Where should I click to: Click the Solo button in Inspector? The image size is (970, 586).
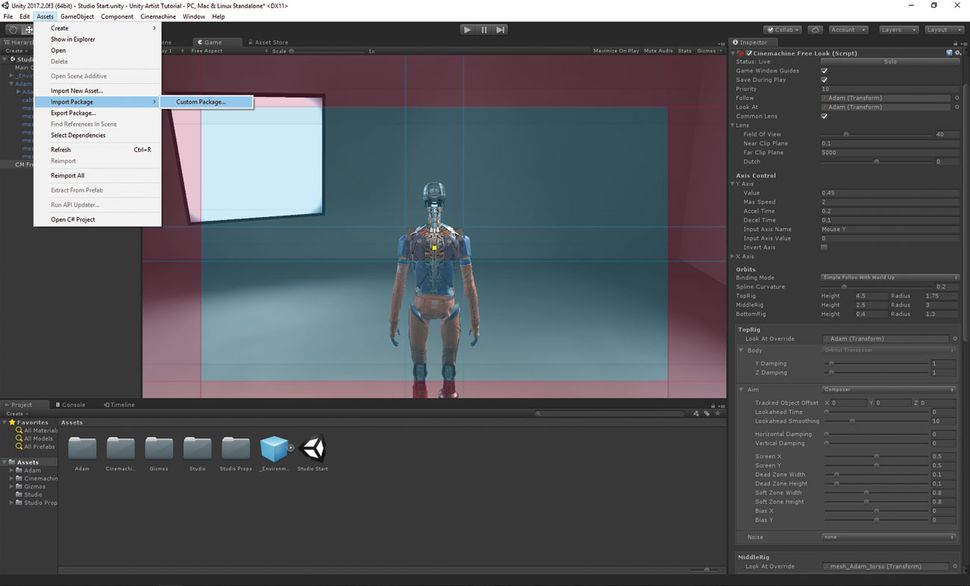(890, 62)
